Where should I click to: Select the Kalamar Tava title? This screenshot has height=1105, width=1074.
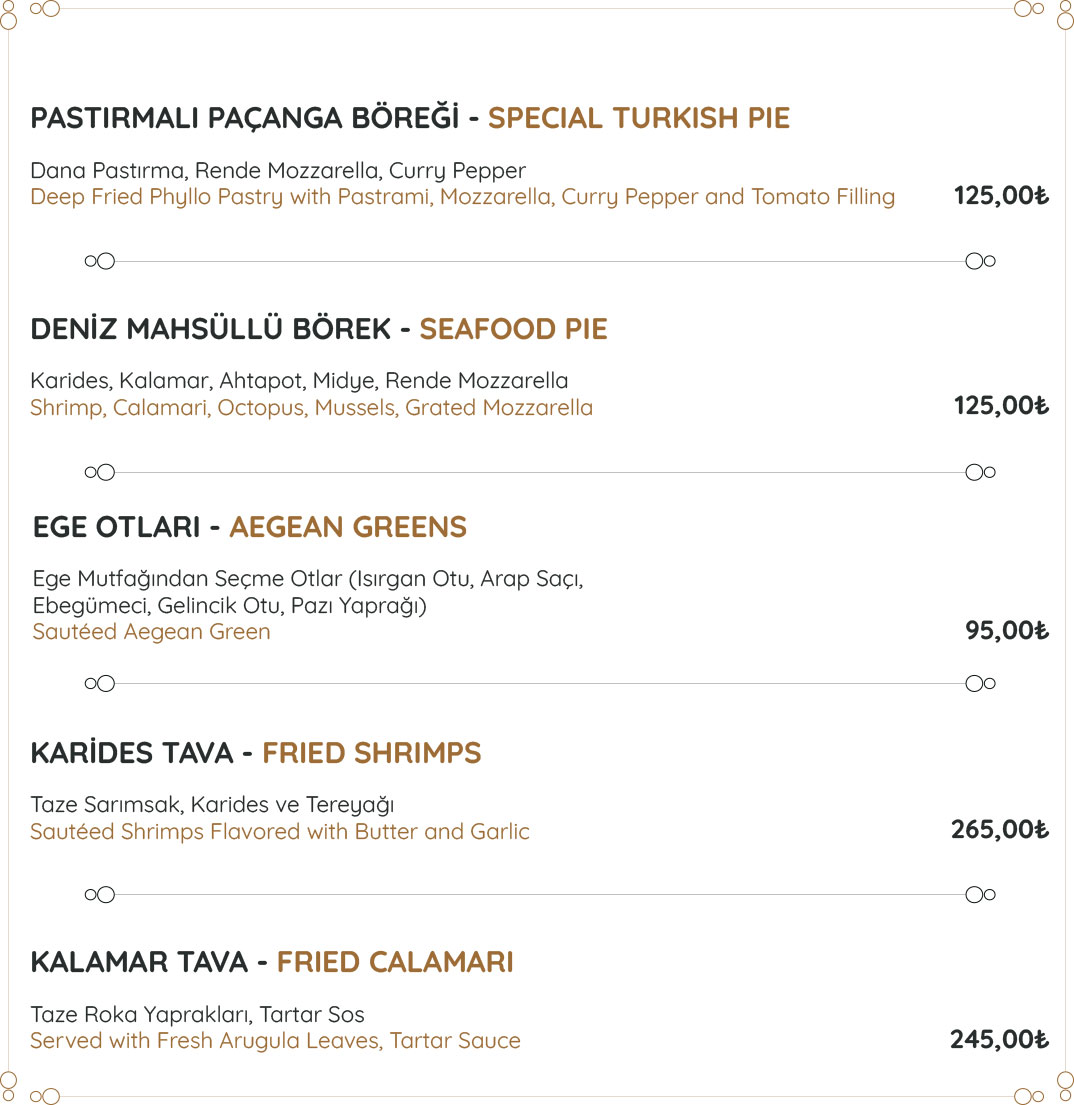click(x=139, y=962)
